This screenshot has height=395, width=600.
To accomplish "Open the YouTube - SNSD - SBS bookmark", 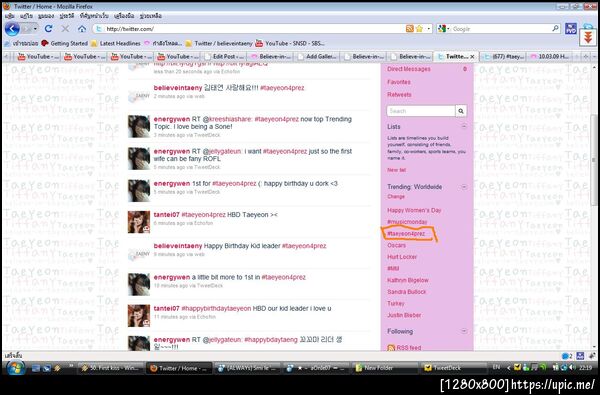I will pyautogui.click(x=290, y=43).
